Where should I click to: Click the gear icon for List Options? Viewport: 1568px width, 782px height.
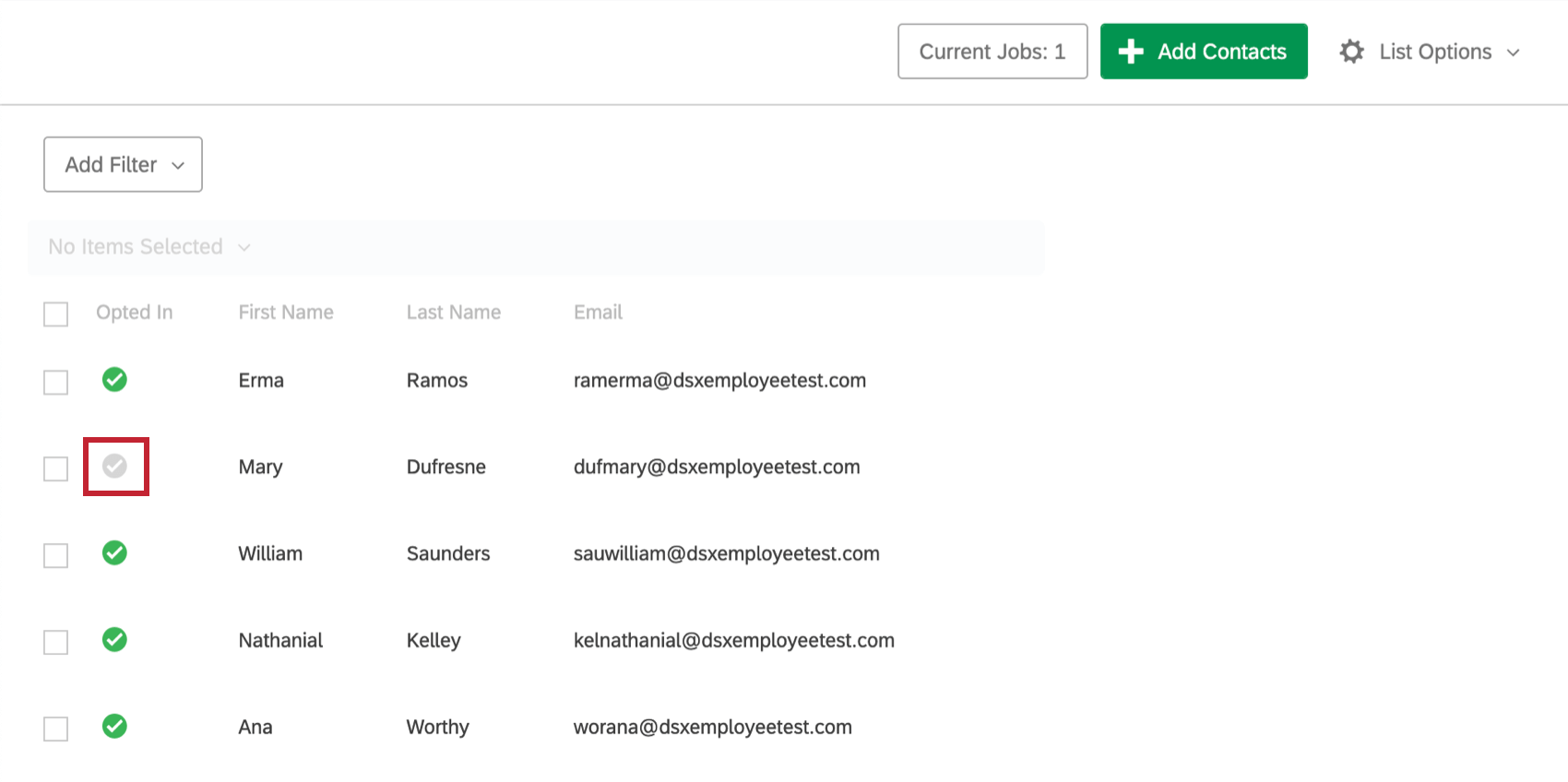1351,52
